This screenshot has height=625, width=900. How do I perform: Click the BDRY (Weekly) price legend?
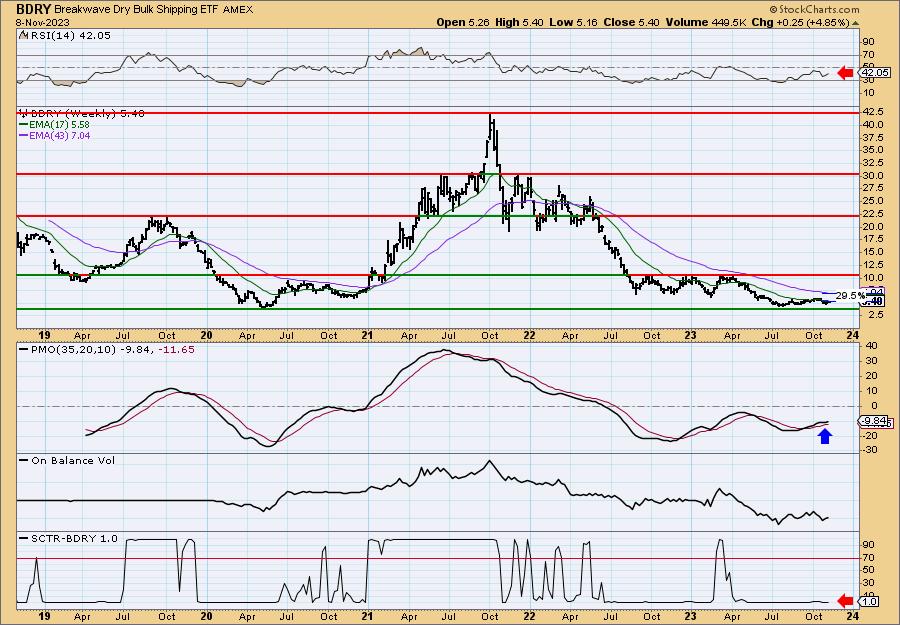pos(82,114)
